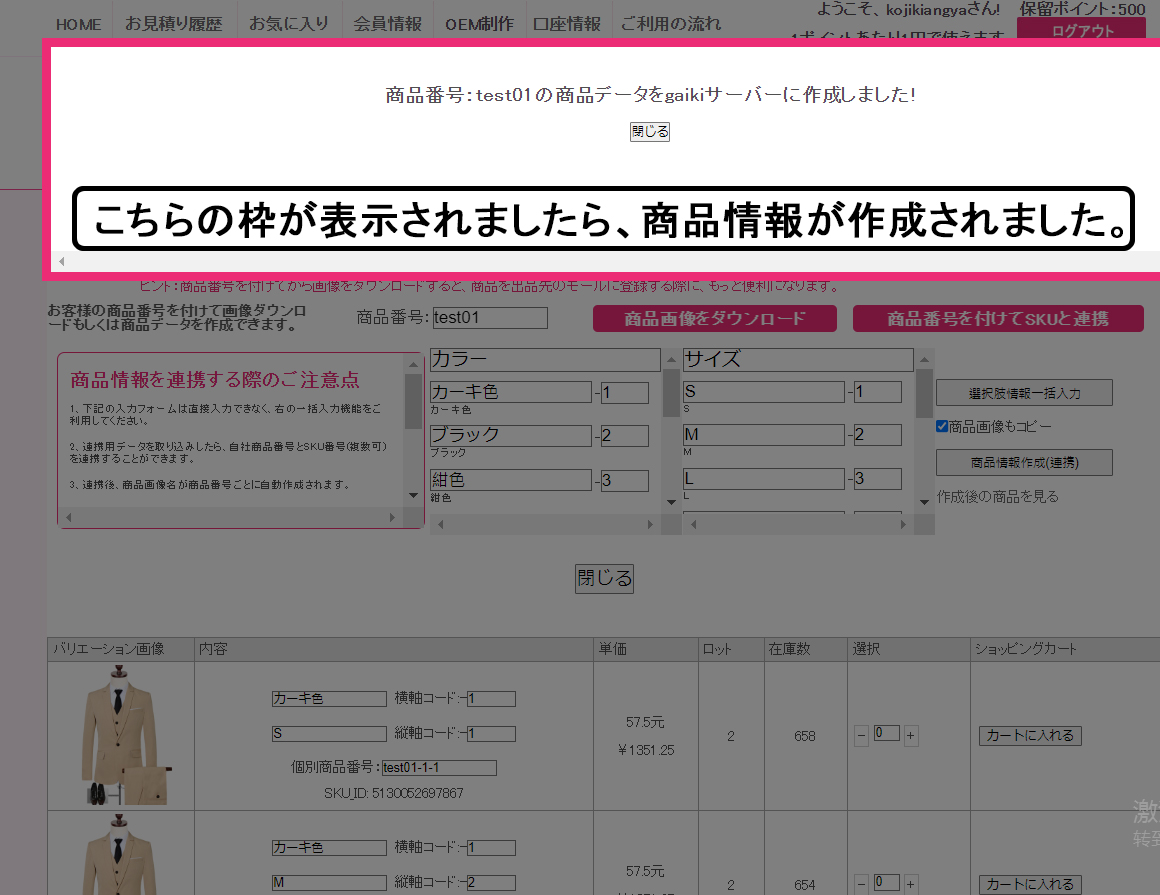Open the お見積り履歴 menu item
The width and height of the screenshot is (1160, 895).
(x=174, y=23)
